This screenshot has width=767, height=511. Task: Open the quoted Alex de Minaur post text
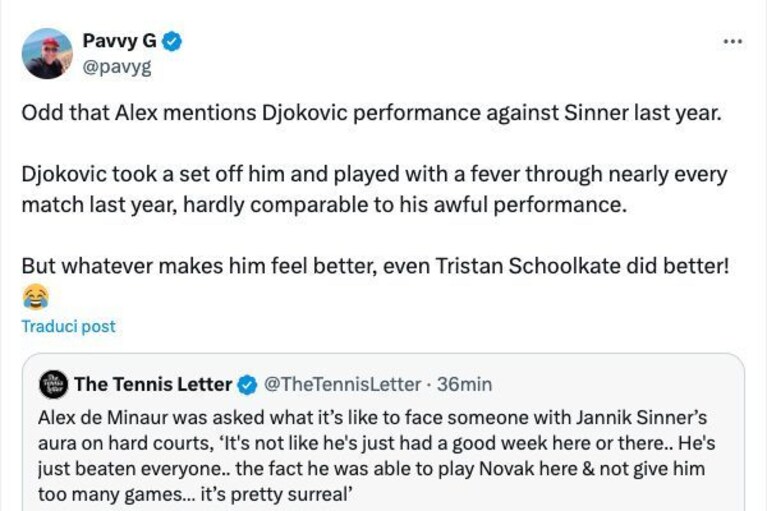click(x=377, y=456)
